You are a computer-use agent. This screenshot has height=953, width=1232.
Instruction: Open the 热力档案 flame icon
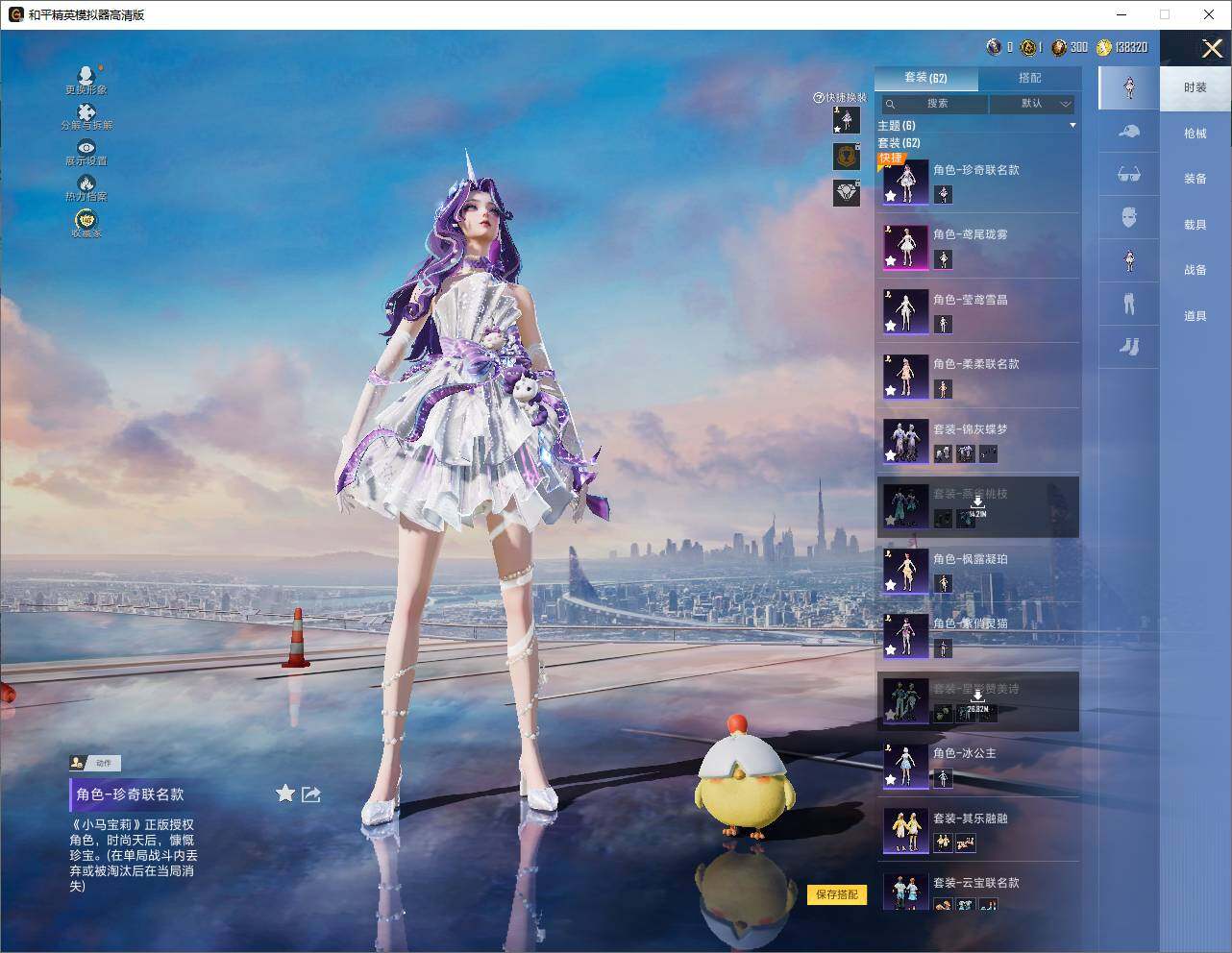coord(86,183)
